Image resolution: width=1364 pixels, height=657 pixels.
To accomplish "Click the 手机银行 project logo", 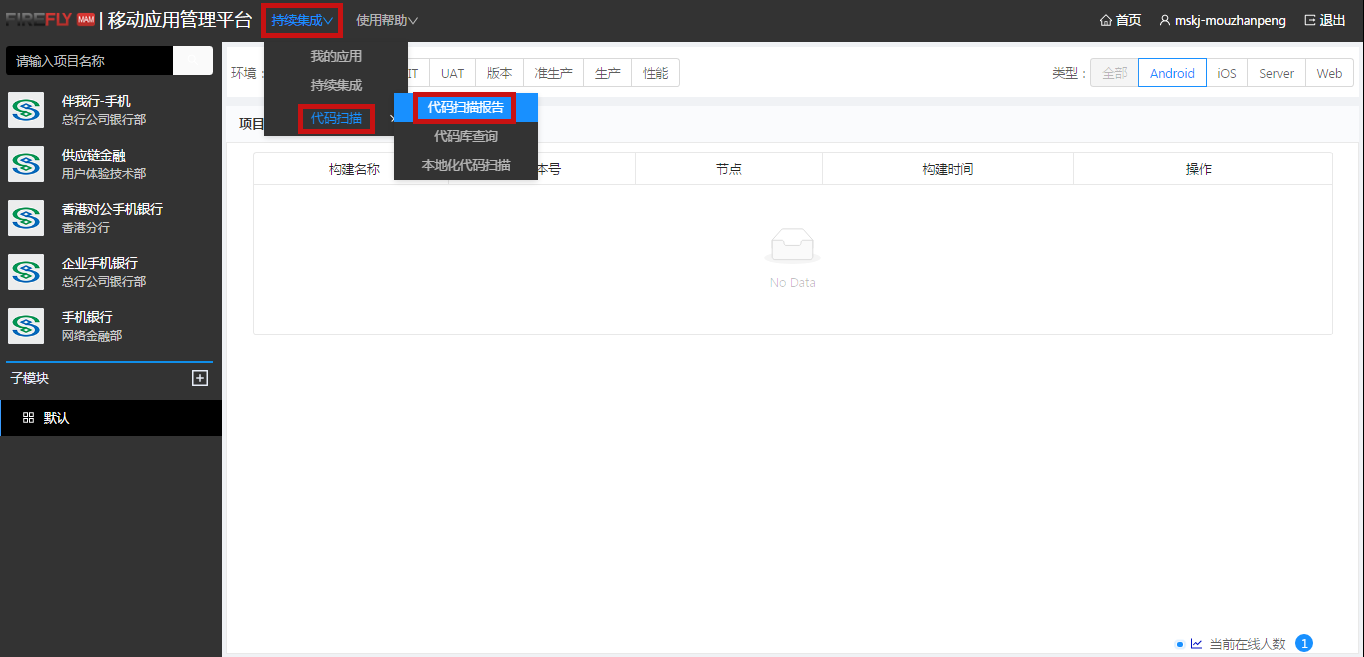I will click(x=26, y=326).
